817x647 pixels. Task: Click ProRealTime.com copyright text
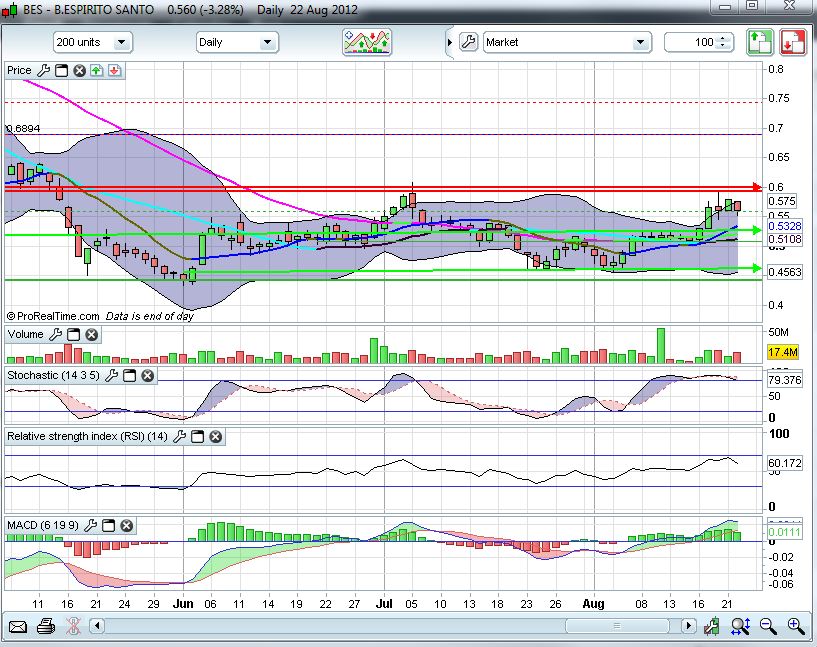[x=53, y=316]
